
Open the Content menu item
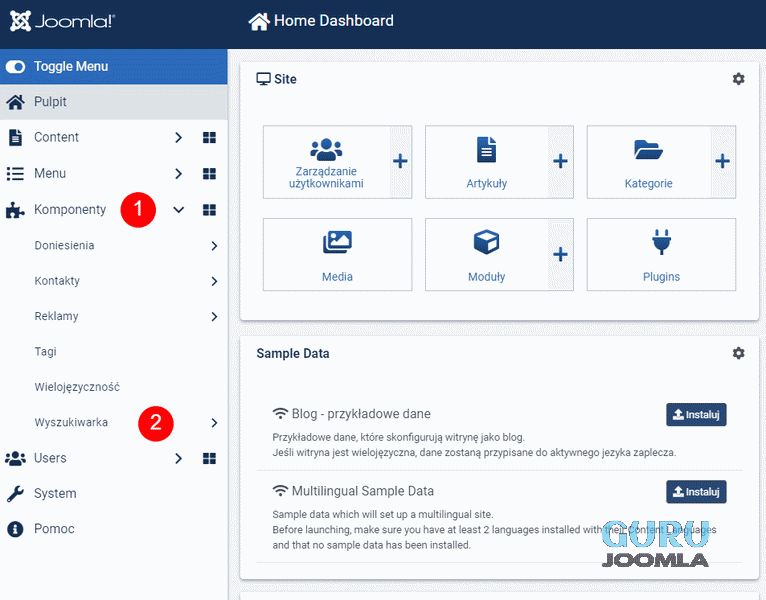56,137
